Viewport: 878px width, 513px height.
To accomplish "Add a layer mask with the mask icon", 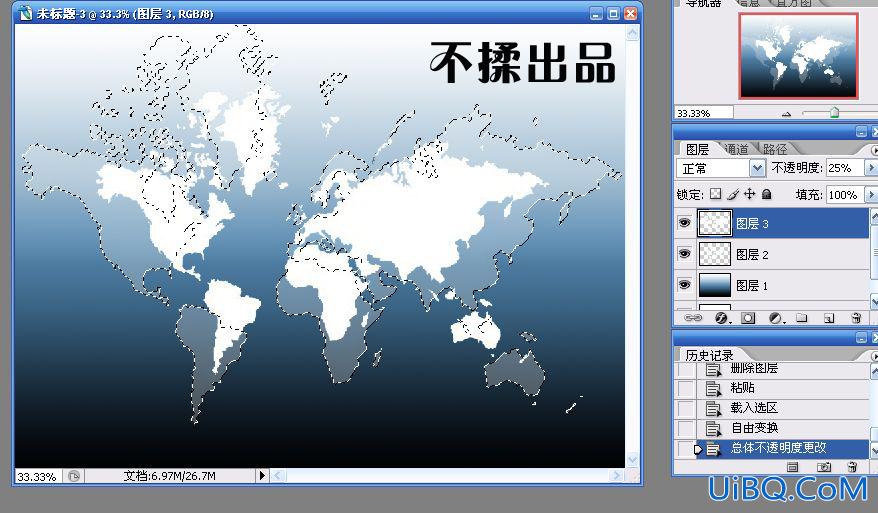I will (x=748, y=318).
